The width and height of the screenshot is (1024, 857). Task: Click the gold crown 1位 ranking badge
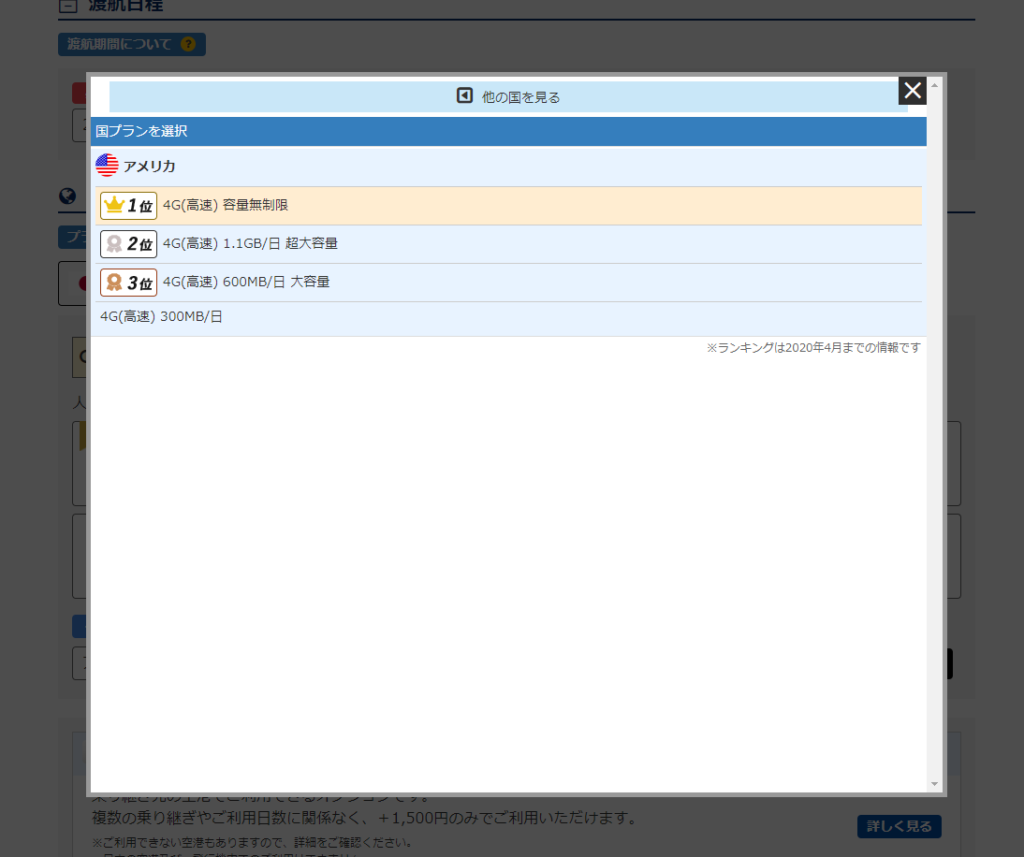click(x=129, y=206)
